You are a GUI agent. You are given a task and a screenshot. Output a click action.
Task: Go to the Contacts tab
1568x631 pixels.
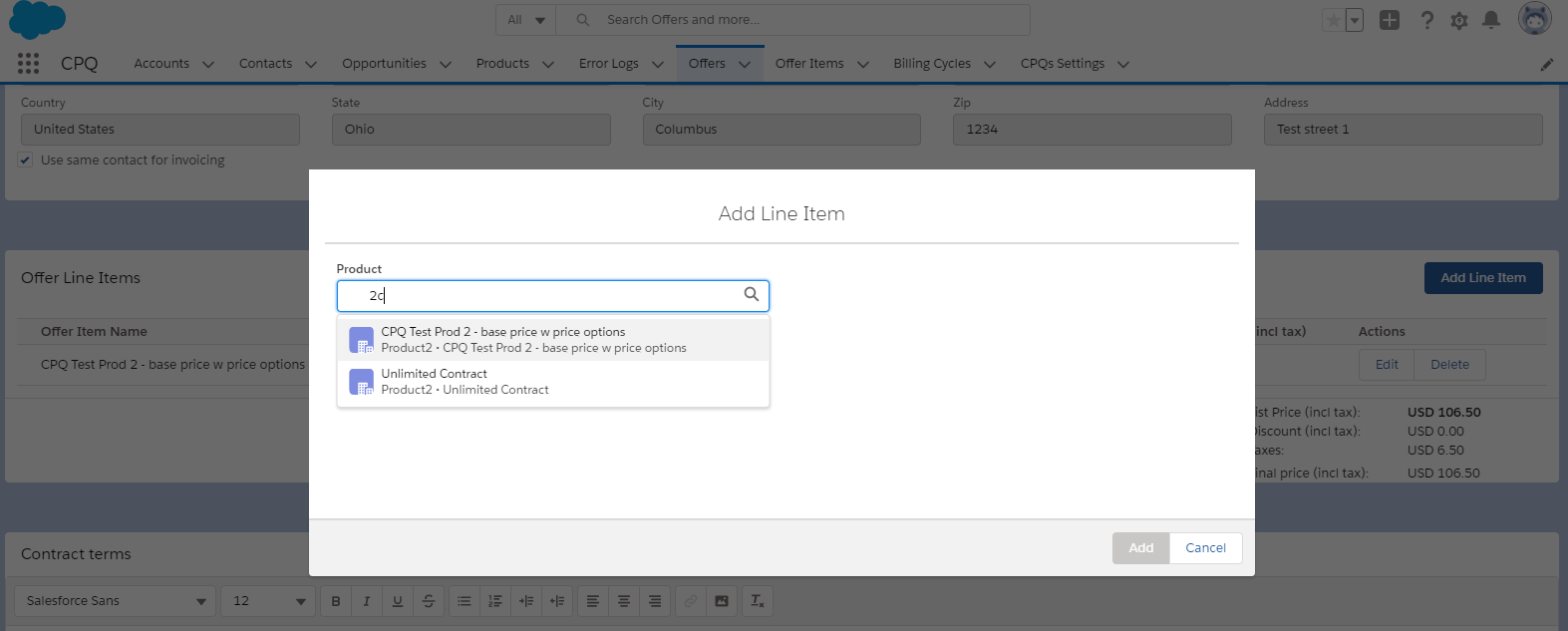pos(265,64)
